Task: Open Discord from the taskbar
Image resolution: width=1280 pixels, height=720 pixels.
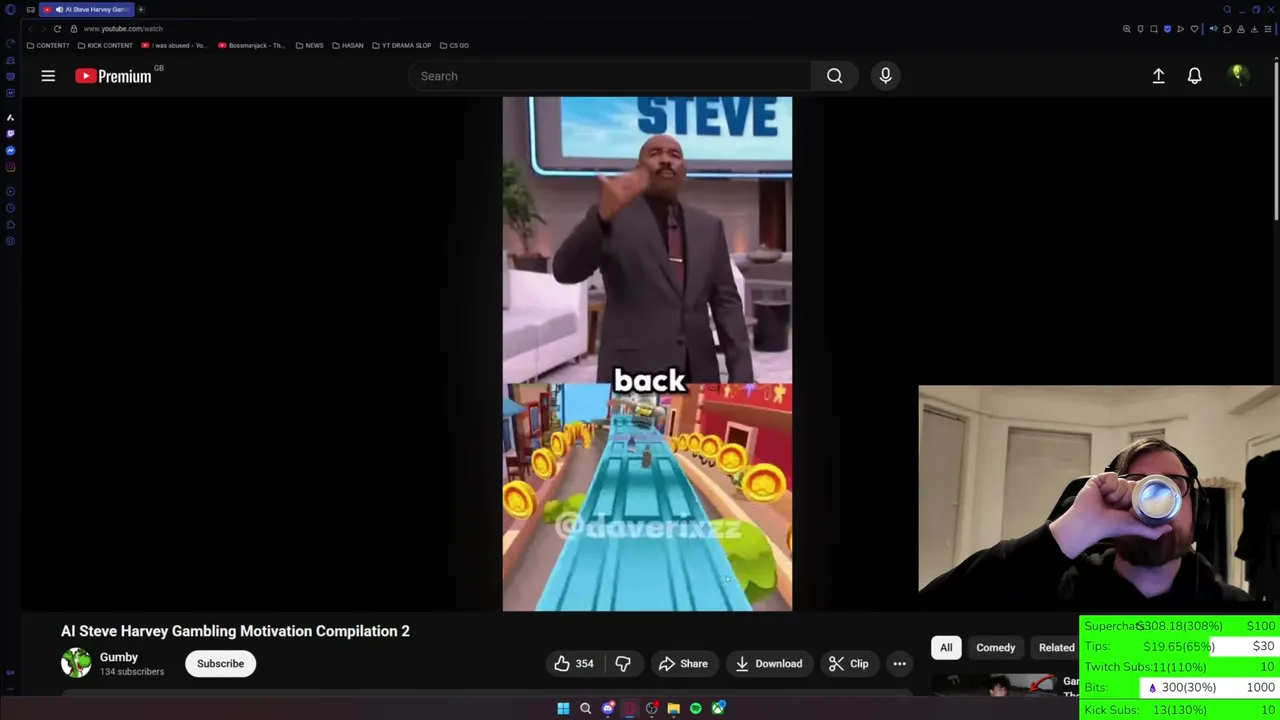Action: click(x=608, y=708)
